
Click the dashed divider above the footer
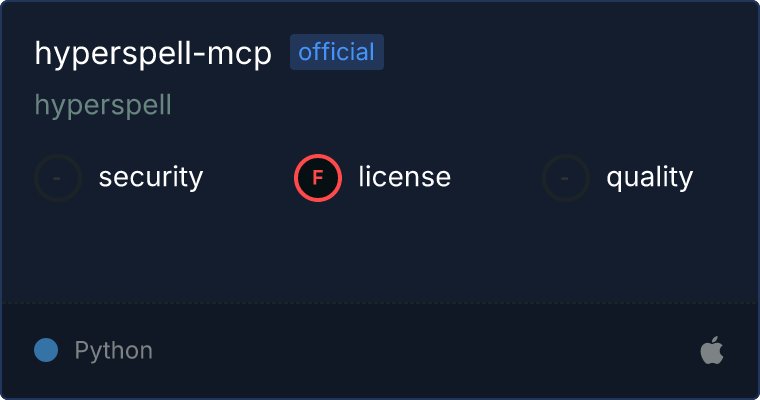[380, 303]
